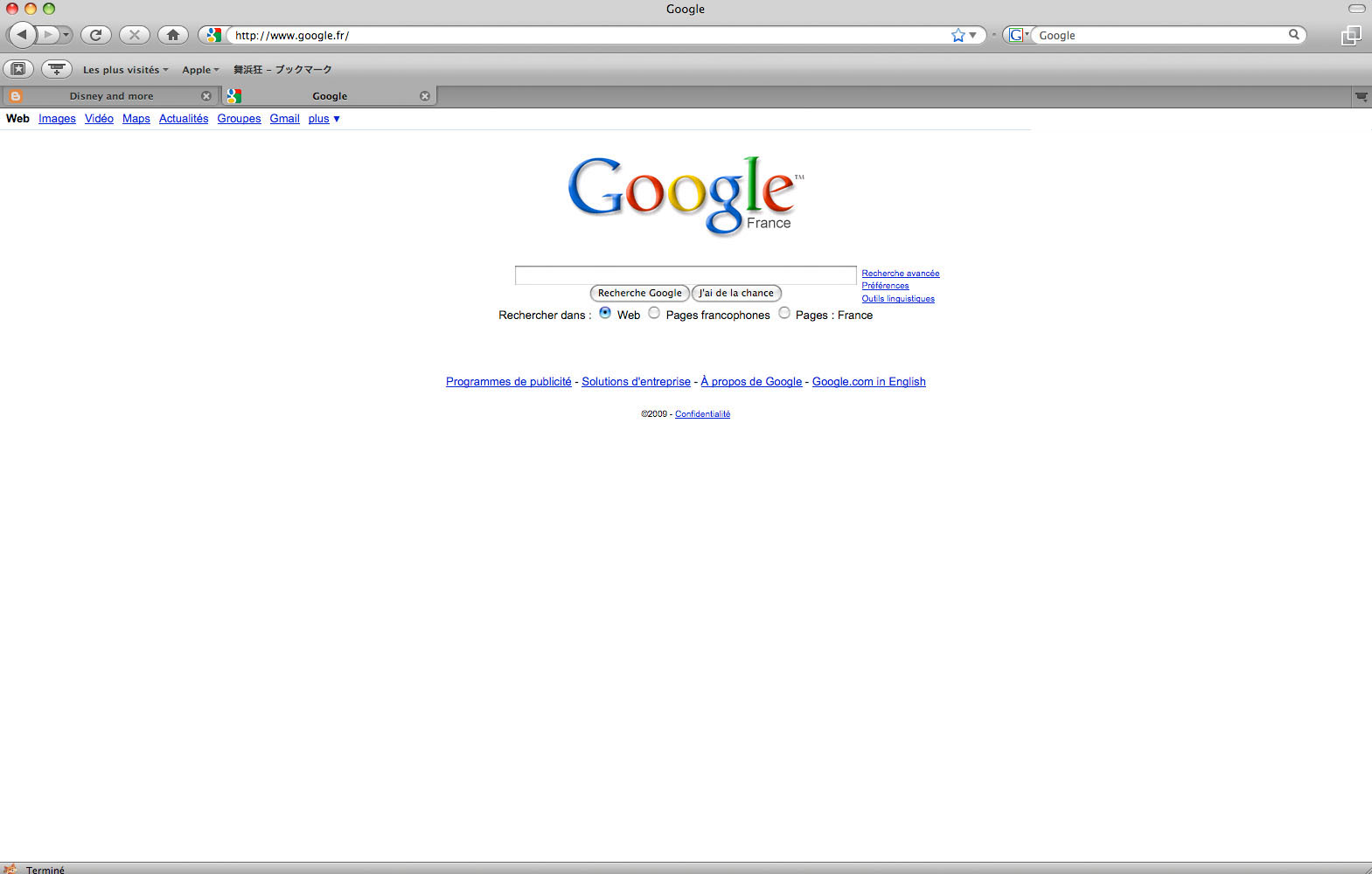The image size is (1372, 874).
Task: Open the Confidentialité link
Action: click(702, 414)
